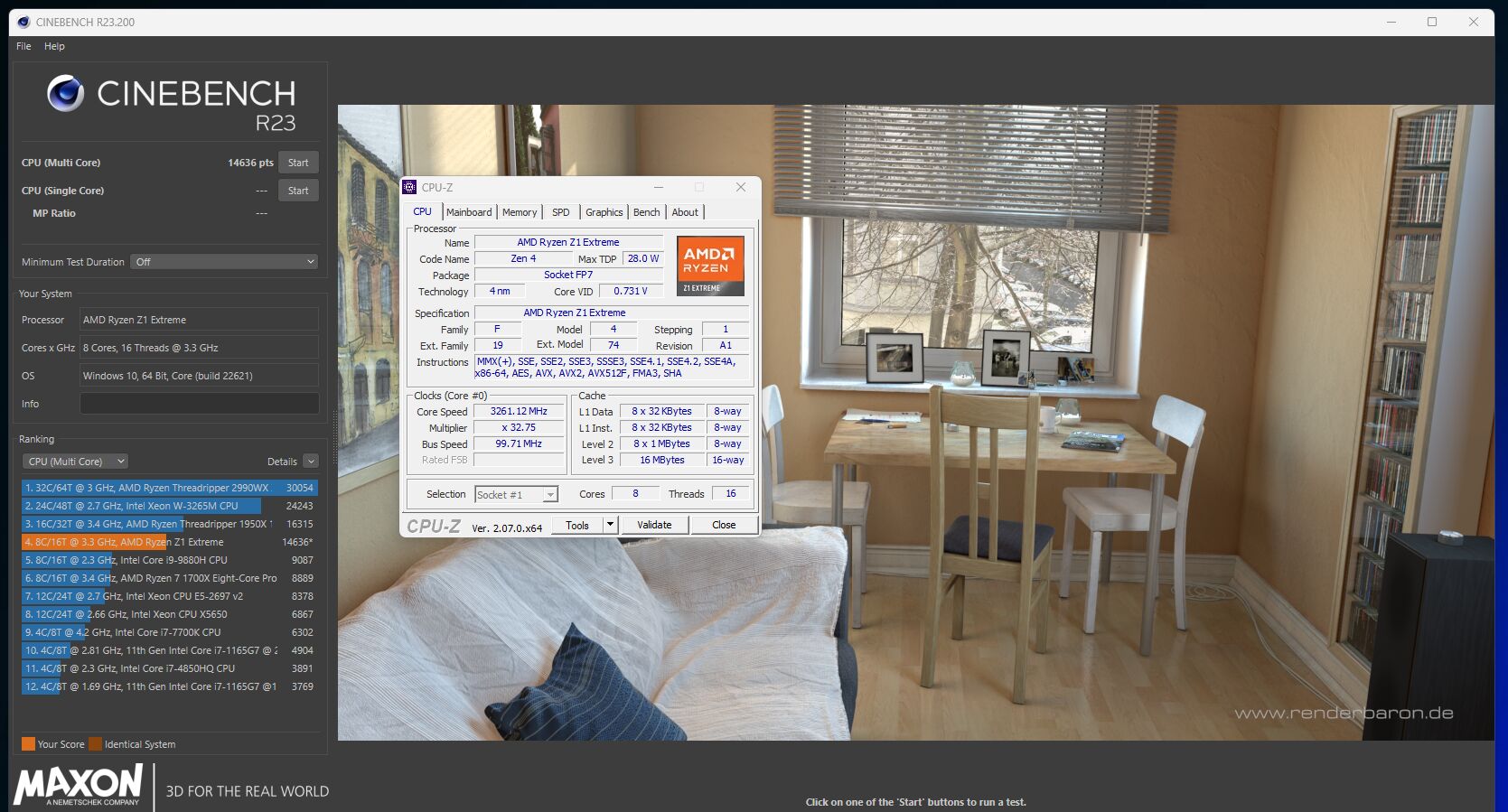The width and height of the screenshot is (1508, 812).
Task: Open the File menu
Action: pos(23,46)
